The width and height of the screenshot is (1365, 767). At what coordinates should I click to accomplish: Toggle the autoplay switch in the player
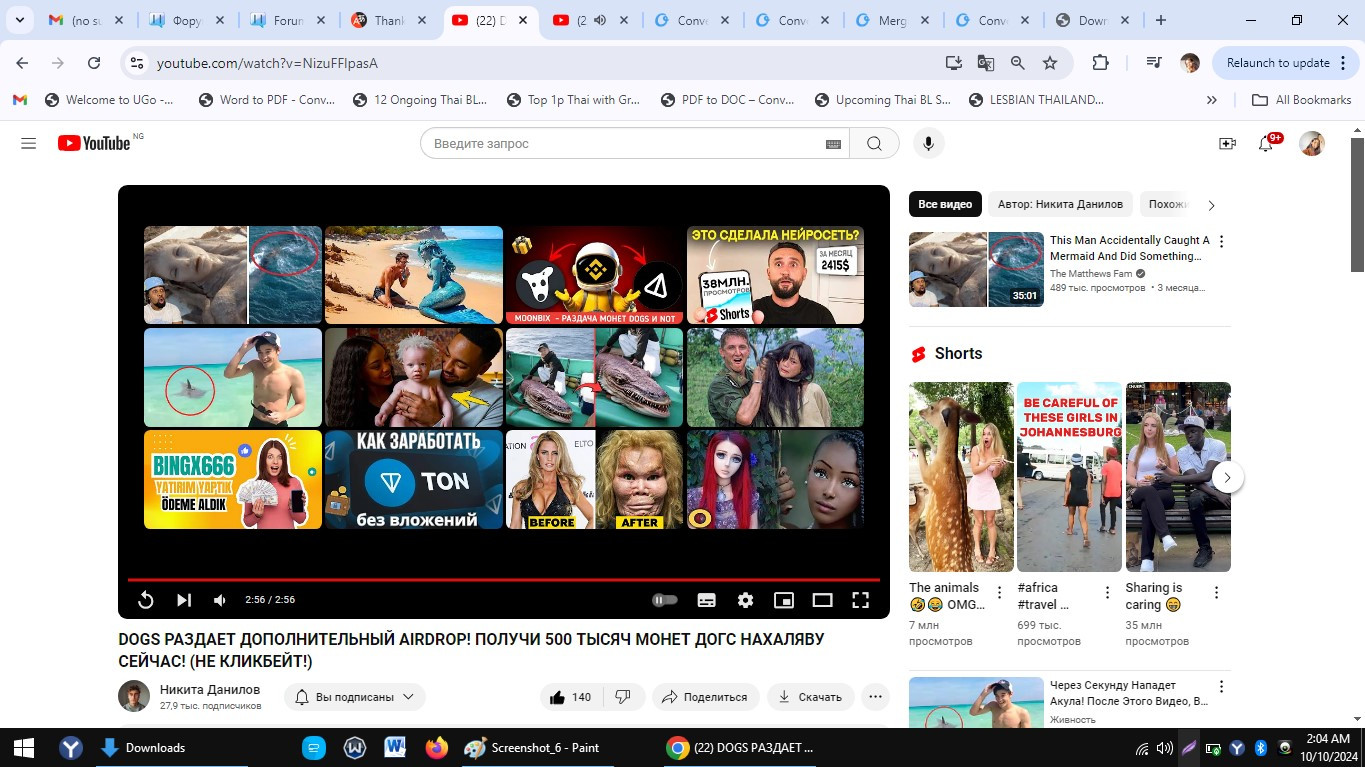[665, 600]
